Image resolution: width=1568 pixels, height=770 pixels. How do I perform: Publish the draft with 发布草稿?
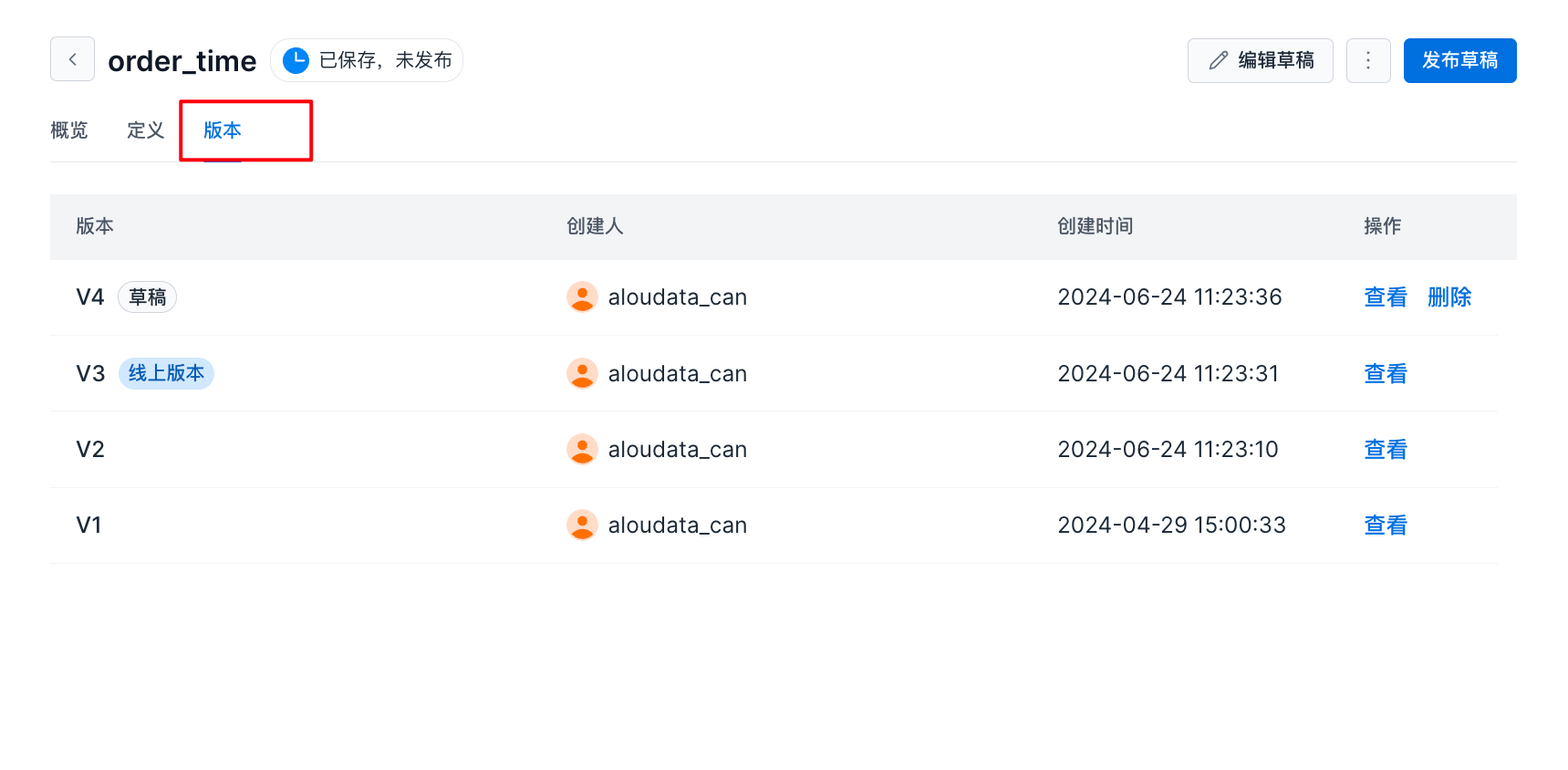[1459, 60]
